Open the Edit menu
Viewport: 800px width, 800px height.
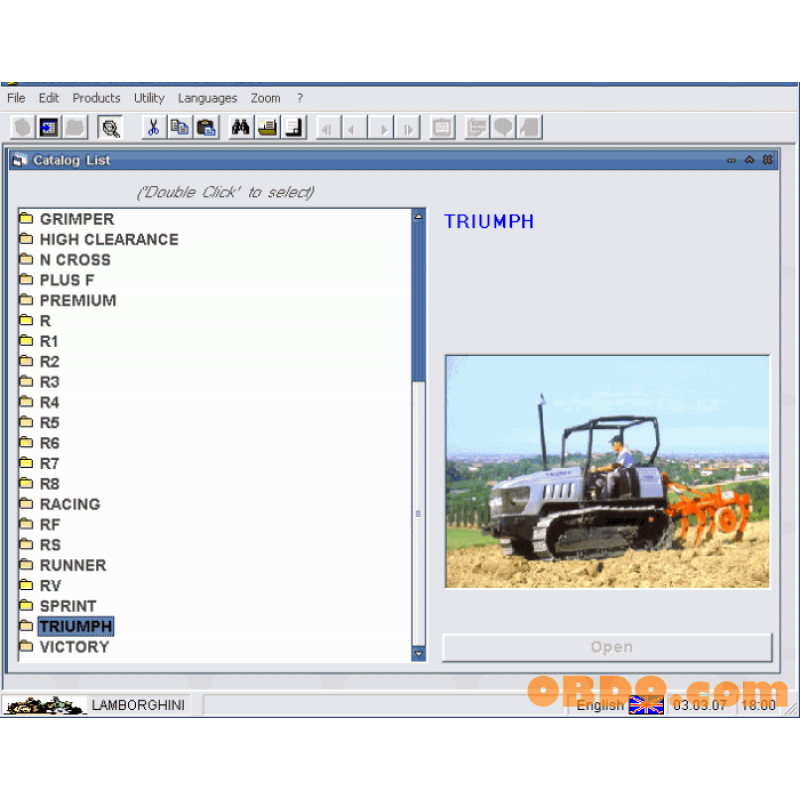[49, 98]
